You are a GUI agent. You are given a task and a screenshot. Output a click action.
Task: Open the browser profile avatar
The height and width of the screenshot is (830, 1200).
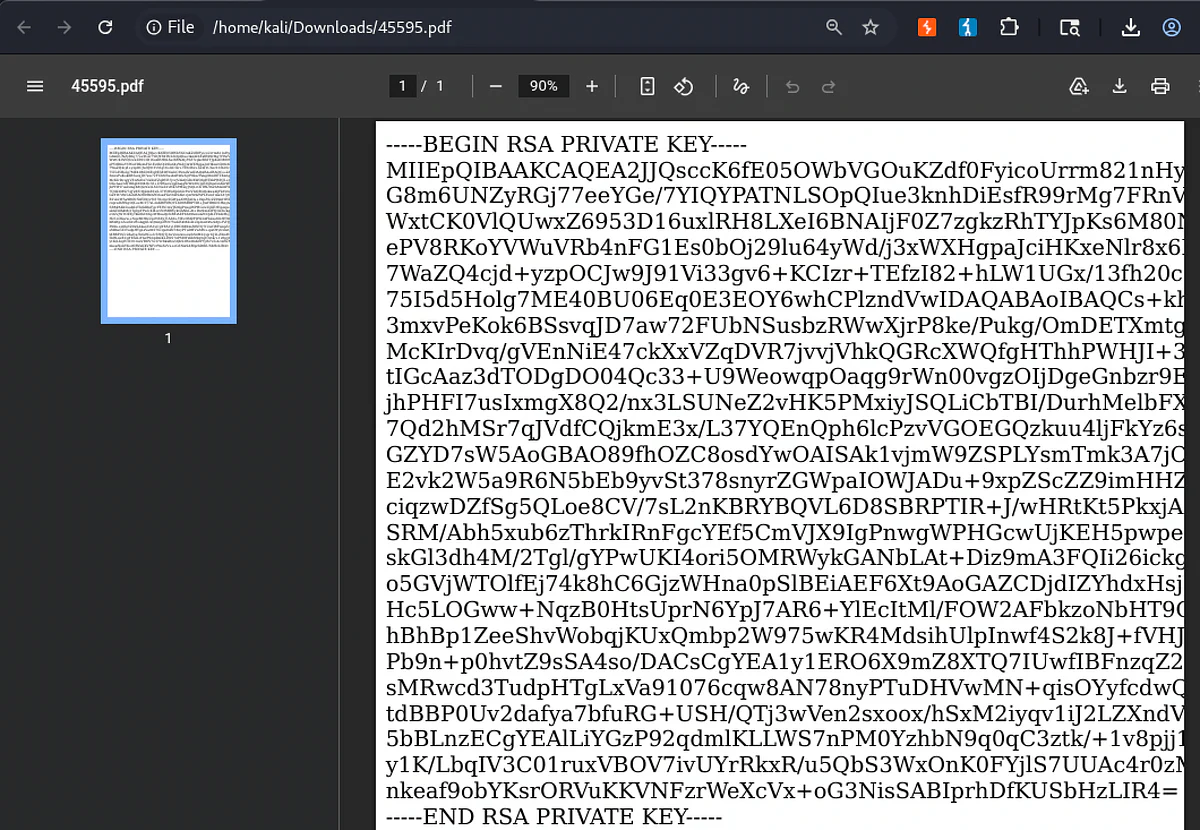click(x=1172, y=28)
